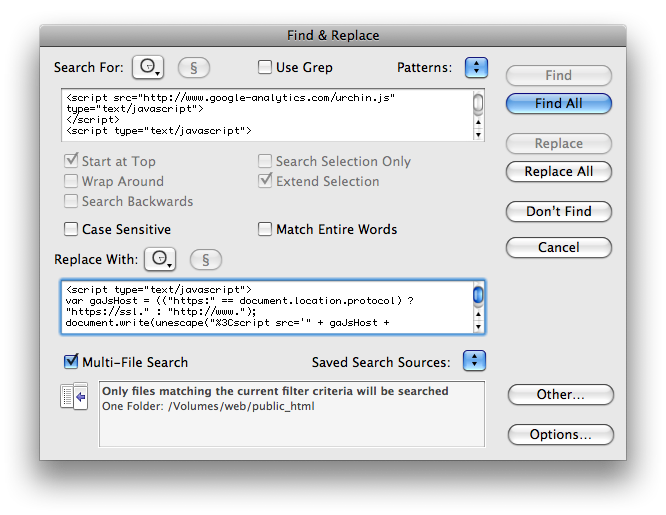The height and width of the screenshot is (515, 666).
Task: Open Search For recent history clock popup
Action: click(148, 67)
